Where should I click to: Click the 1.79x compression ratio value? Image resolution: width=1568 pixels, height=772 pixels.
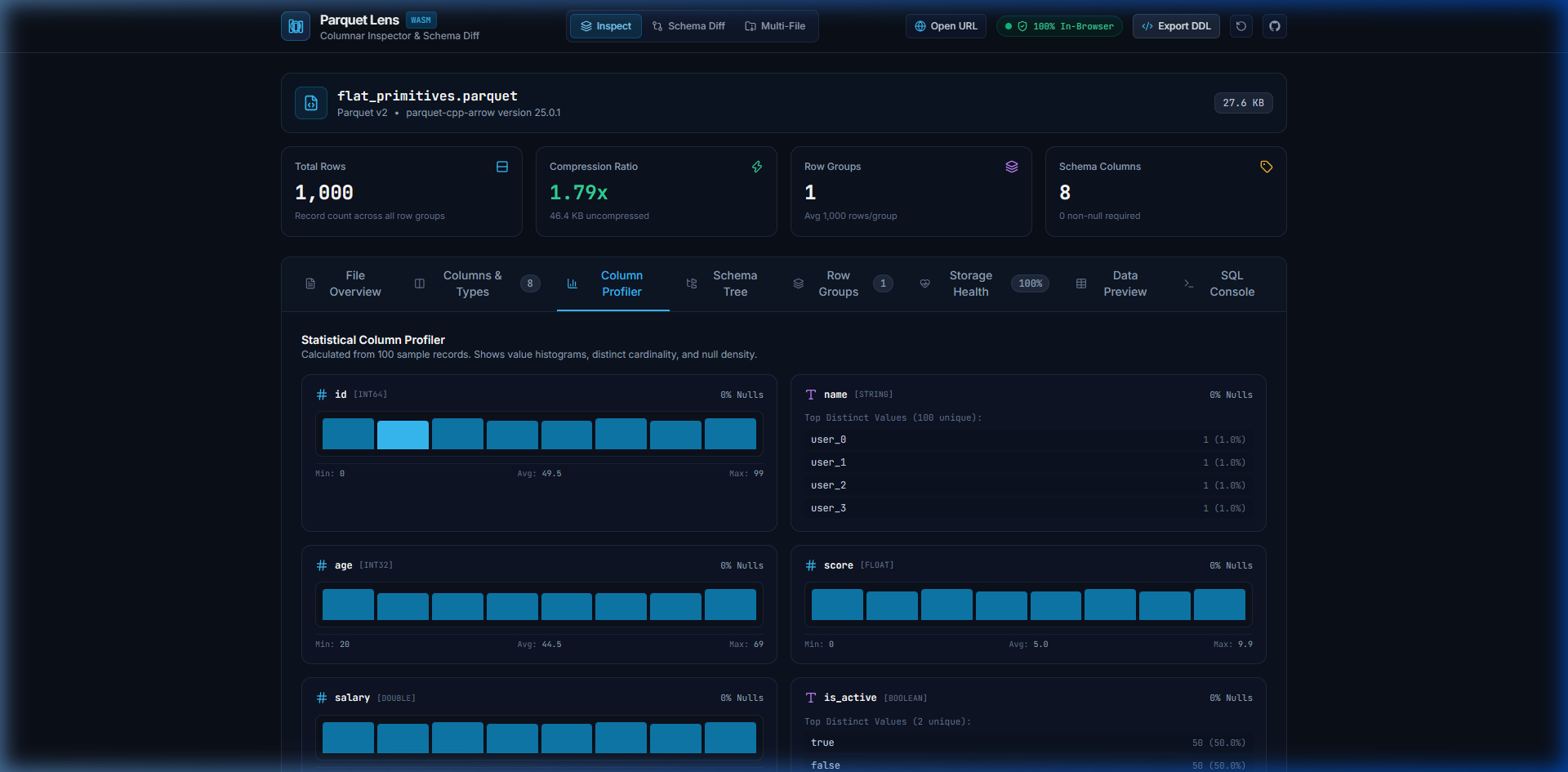(x=578, y=193)
